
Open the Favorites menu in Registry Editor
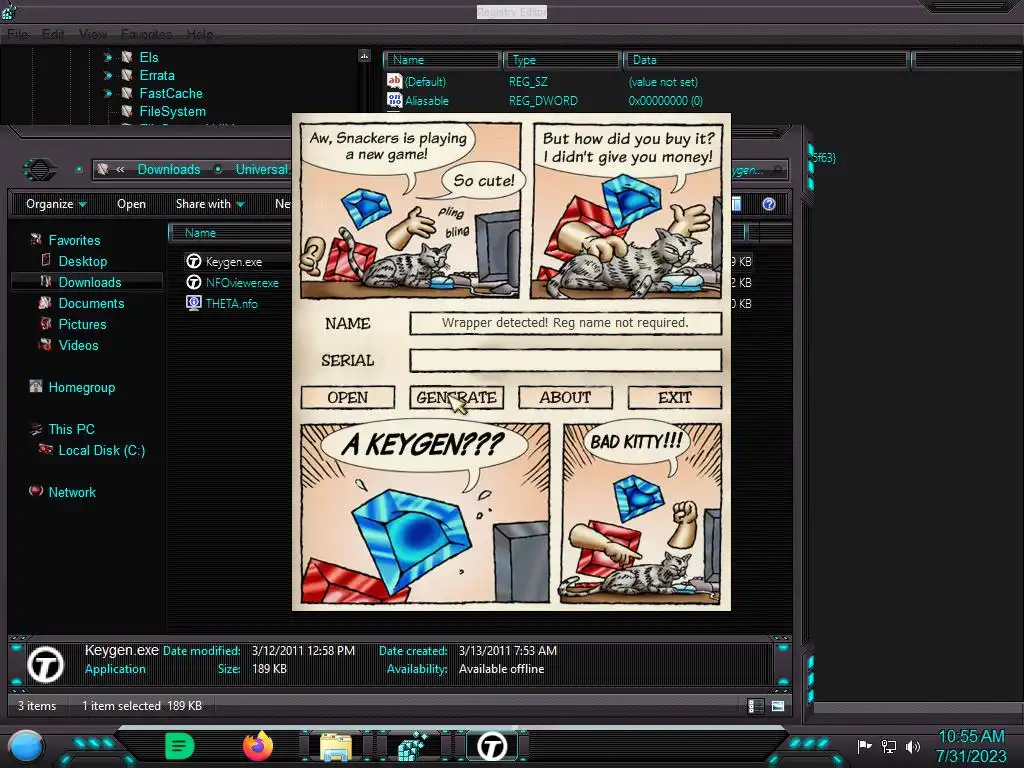point(146,34)
